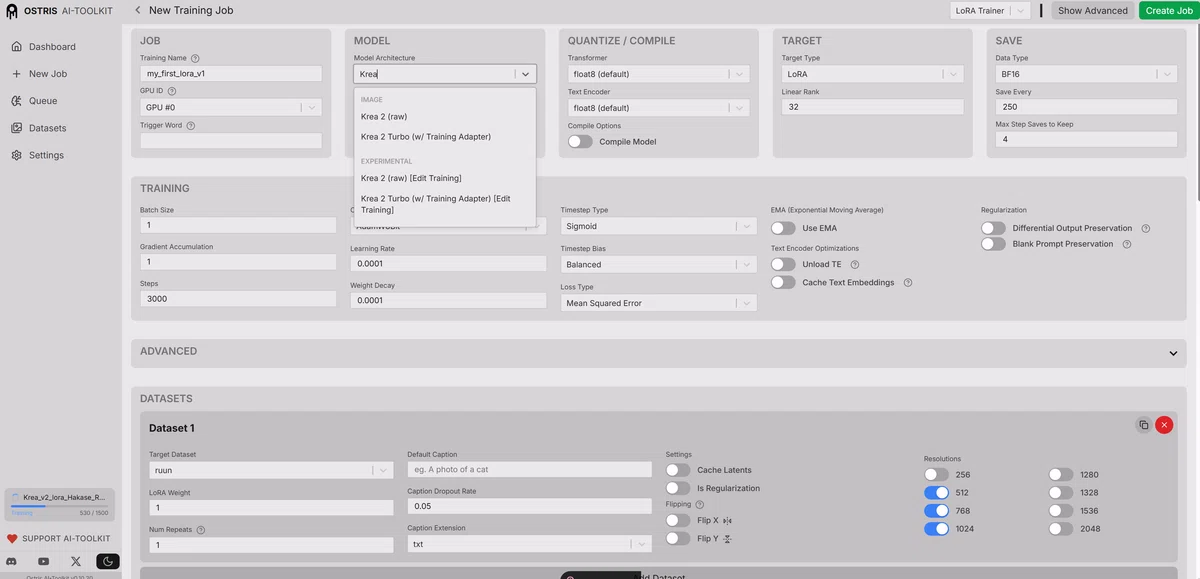This screenshot has width=1200, height=579.
Task: Click the training progress bar of the running job
Action: (59, 506)
